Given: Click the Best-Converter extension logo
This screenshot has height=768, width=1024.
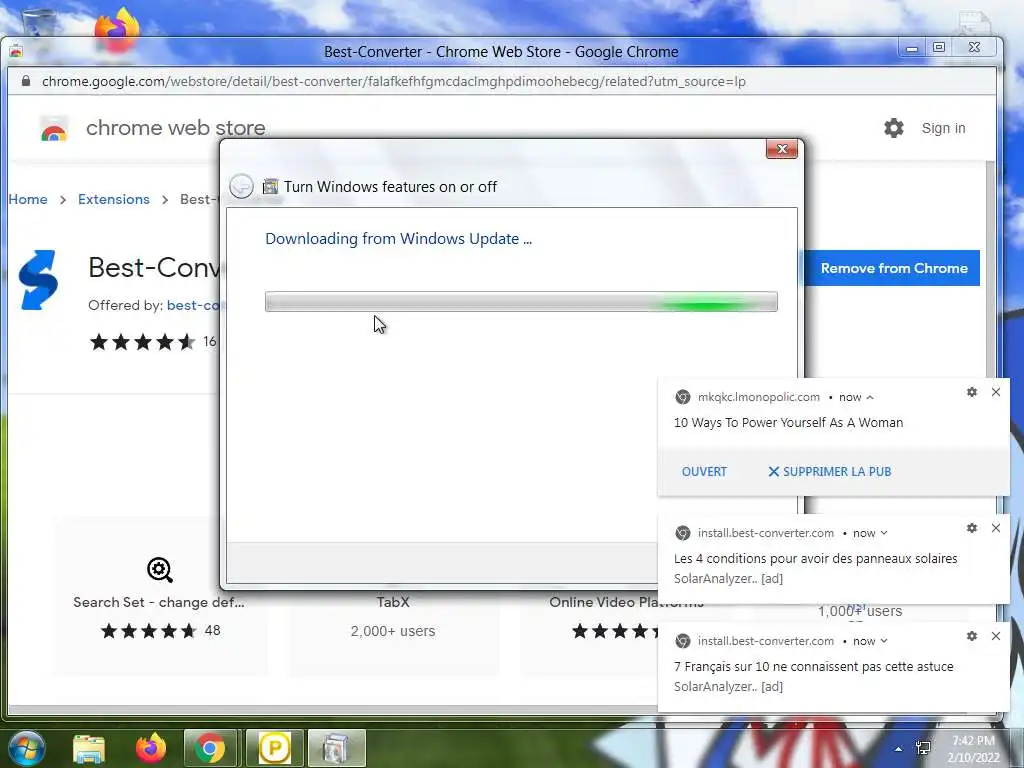Looking at the screenshot, I should coord(39,280).
